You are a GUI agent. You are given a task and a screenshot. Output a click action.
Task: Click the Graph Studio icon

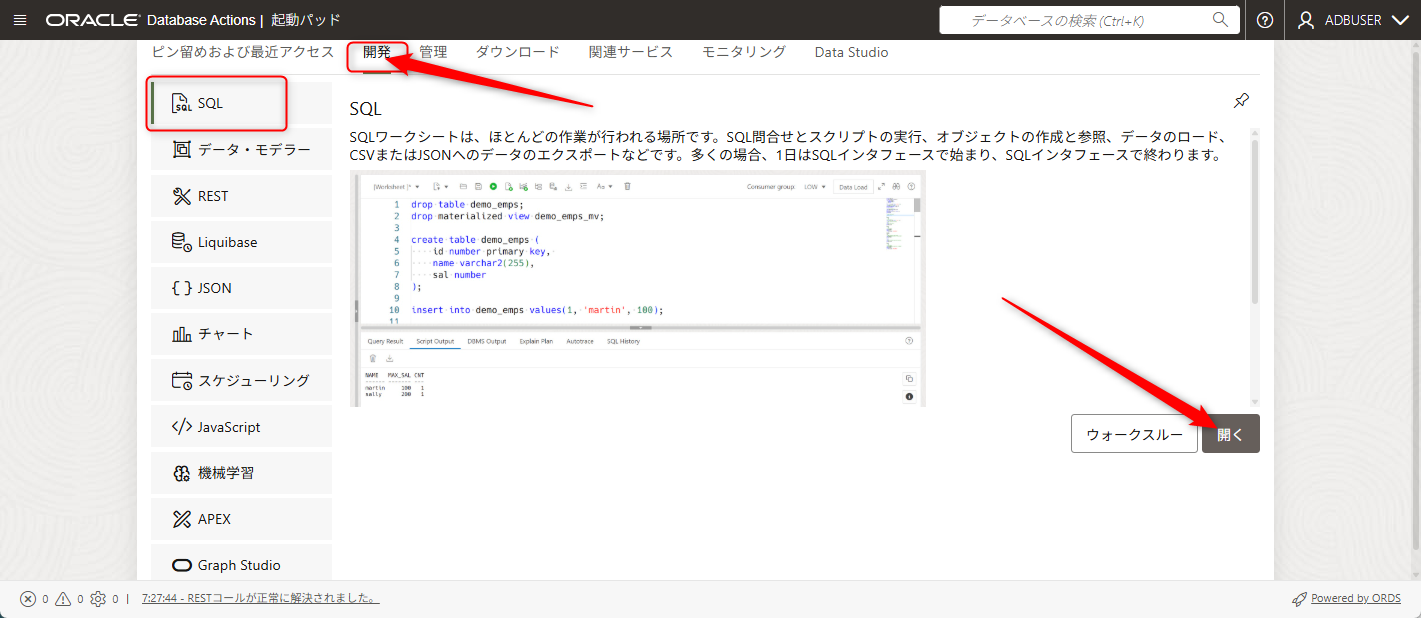181,565
